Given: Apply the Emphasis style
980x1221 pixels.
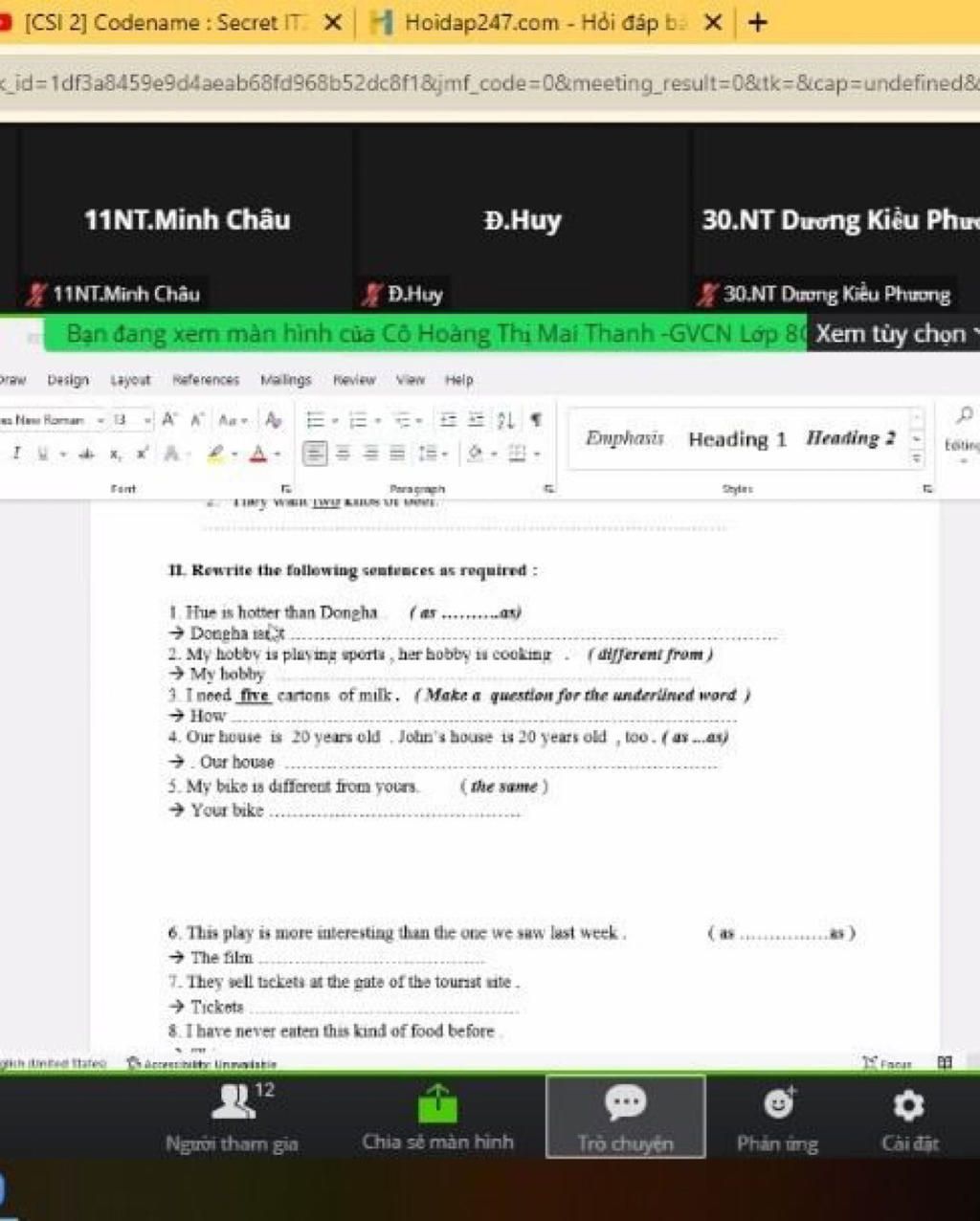Looking at the screenshot, I should tap(625, 438).
